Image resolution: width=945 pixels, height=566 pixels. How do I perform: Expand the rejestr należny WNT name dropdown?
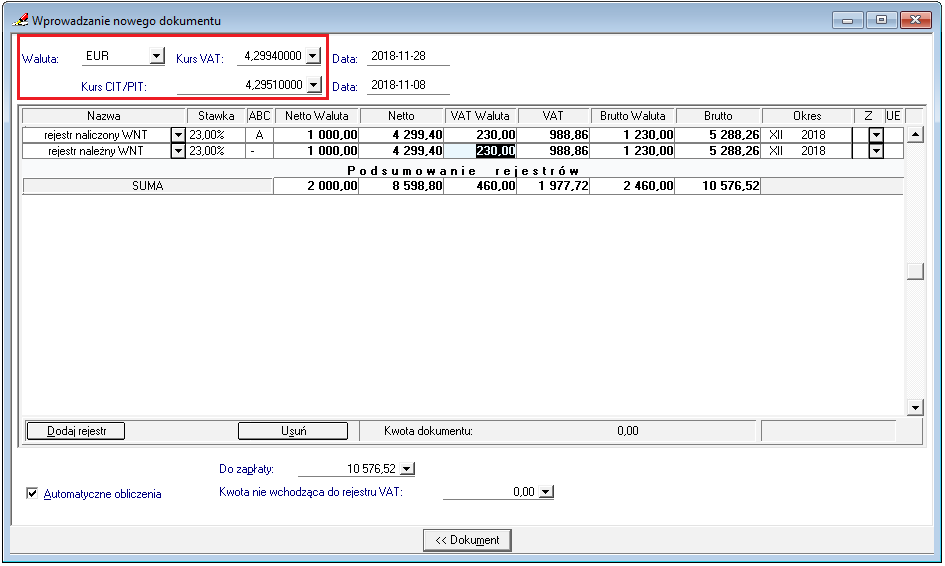pos(178,151)
